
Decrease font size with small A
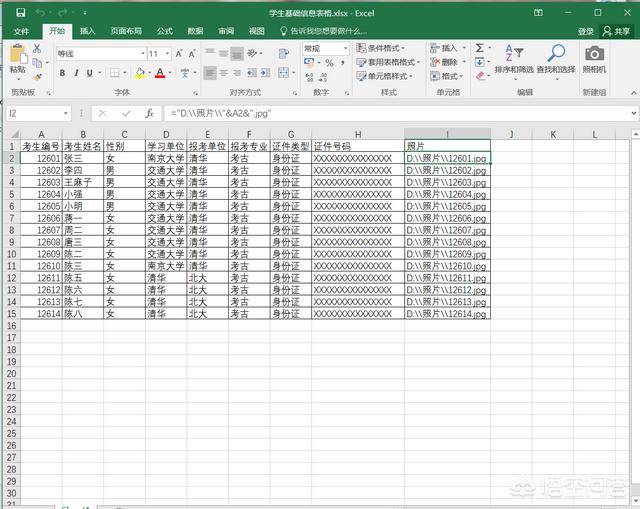pos(192,53)
